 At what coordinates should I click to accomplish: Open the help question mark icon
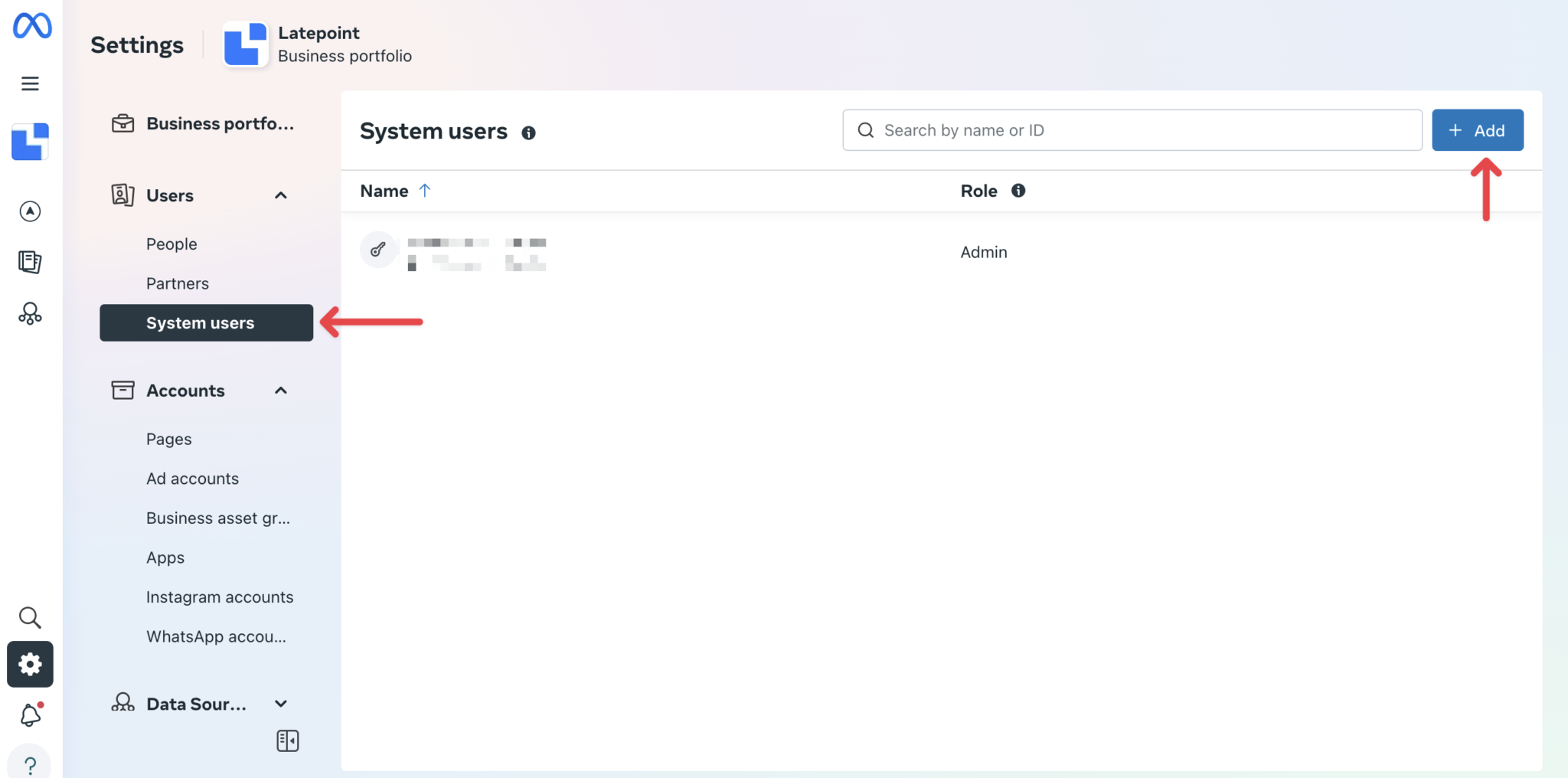[x=31, y=763]
